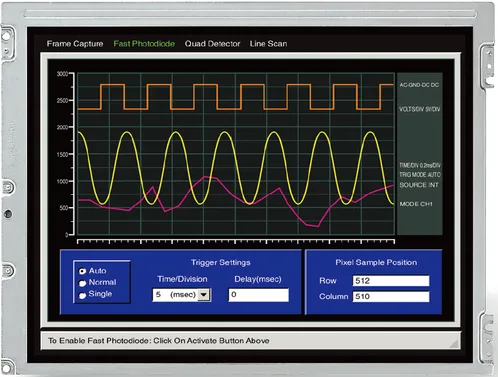Focus the Row field showing 512
The image size is (498, 377).
point(391,281)
